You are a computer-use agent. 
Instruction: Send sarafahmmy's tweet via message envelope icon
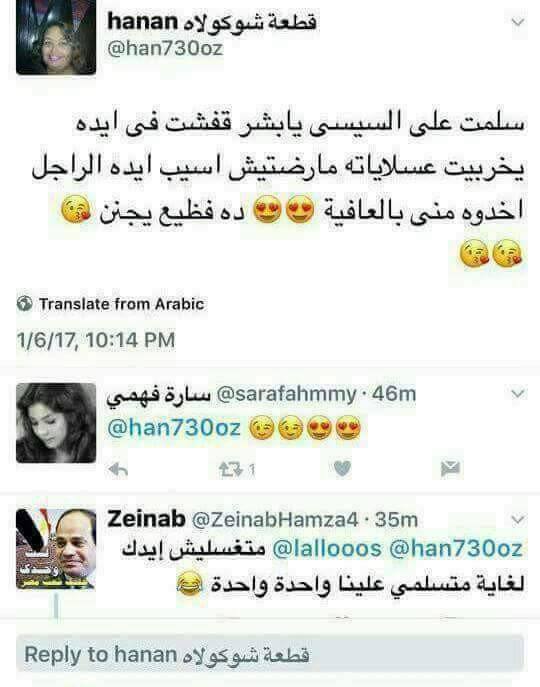(x=450, y=469)
